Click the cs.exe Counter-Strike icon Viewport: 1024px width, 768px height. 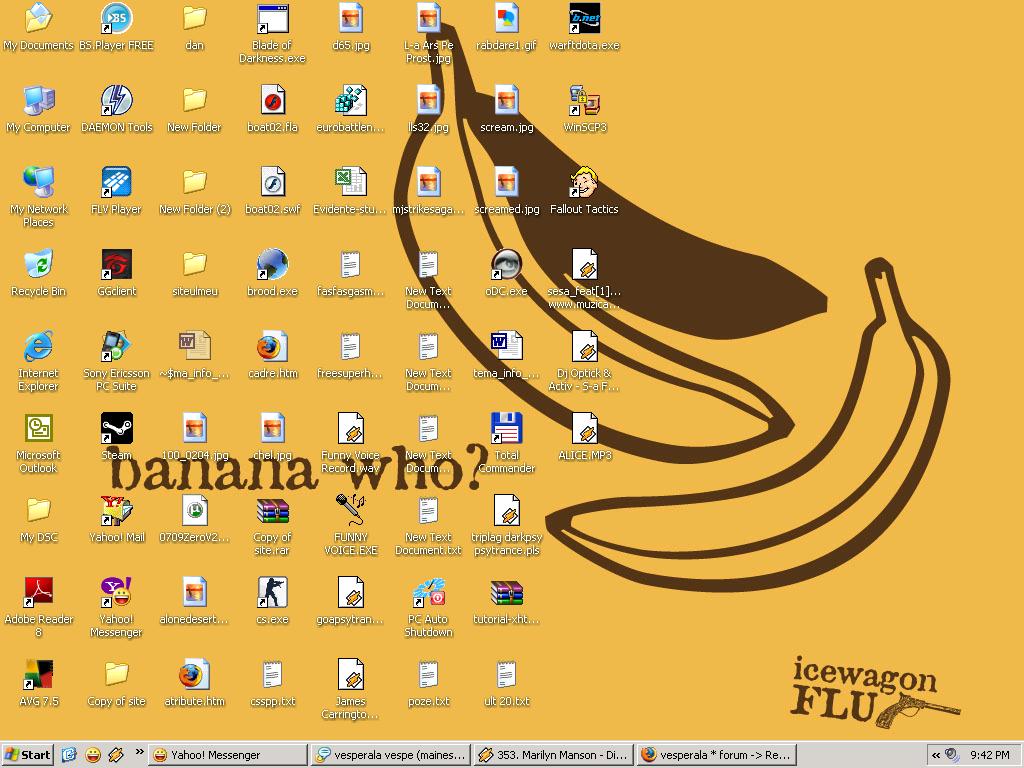pos(272,593)
